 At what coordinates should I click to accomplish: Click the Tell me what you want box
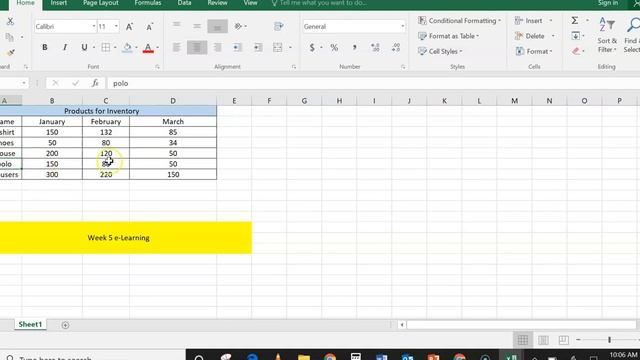pyautogui.click(x=319, y=3)
